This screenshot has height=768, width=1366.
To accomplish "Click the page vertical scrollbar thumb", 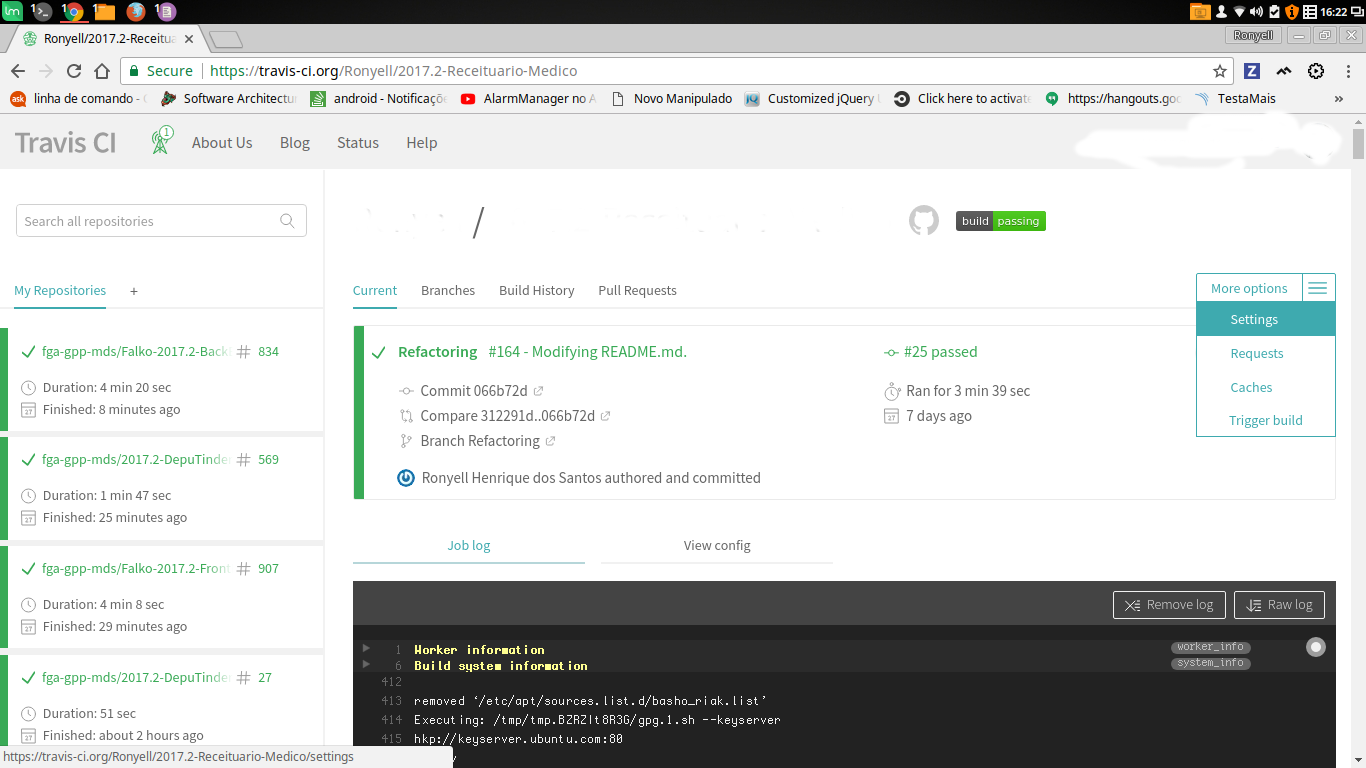I will coord(1358,143).
